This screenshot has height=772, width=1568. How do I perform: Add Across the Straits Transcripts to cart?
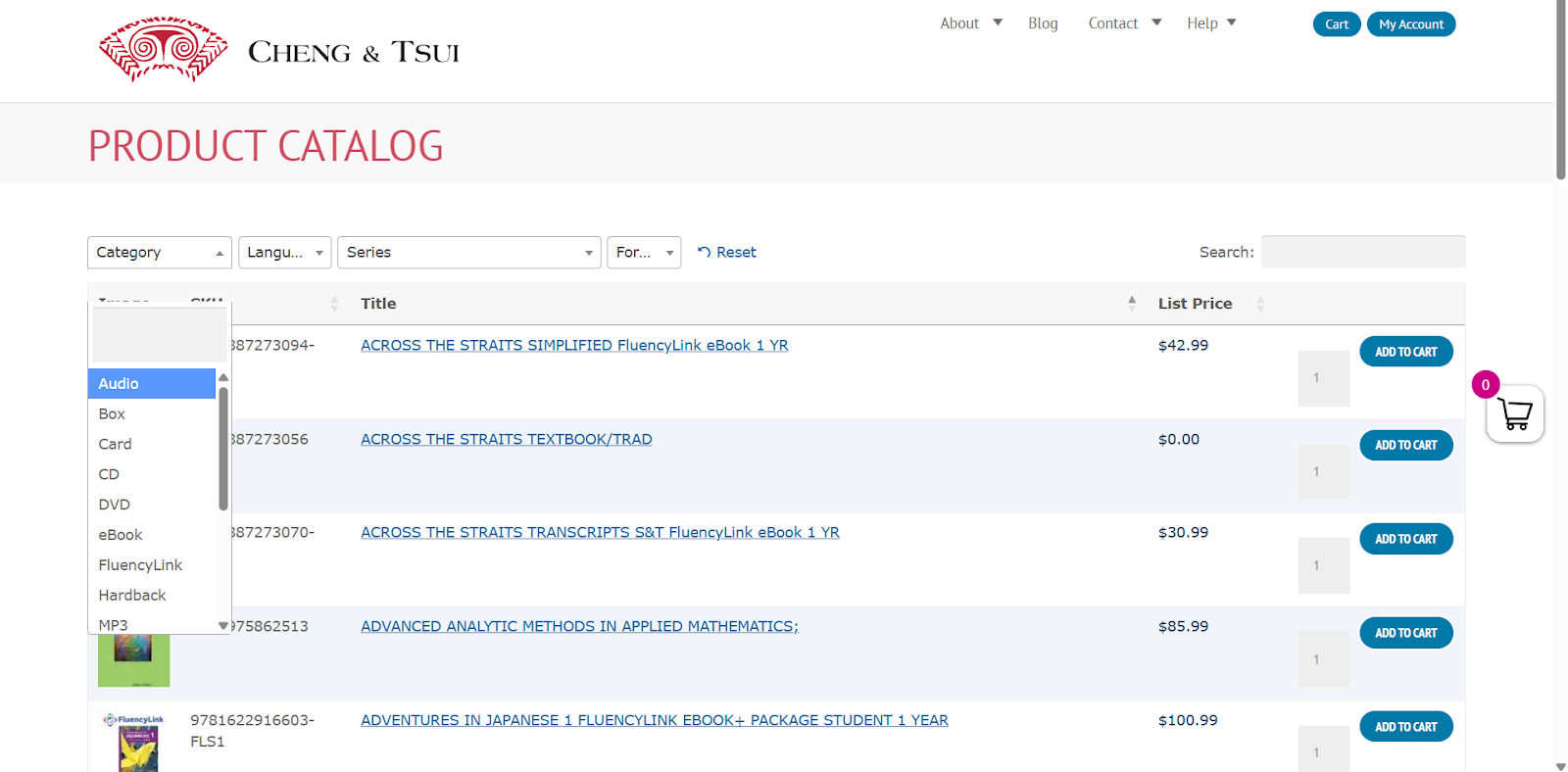click(1406, 539)
